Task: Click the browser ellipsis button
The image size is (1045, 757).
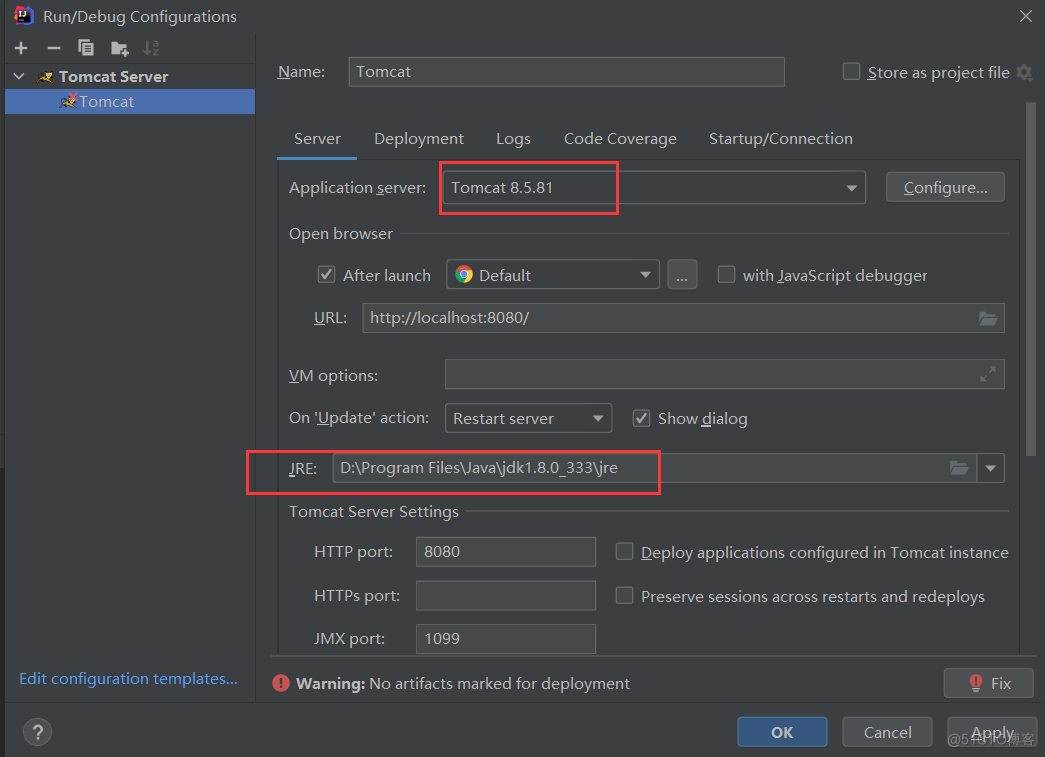Action: [x=682, y=275]
